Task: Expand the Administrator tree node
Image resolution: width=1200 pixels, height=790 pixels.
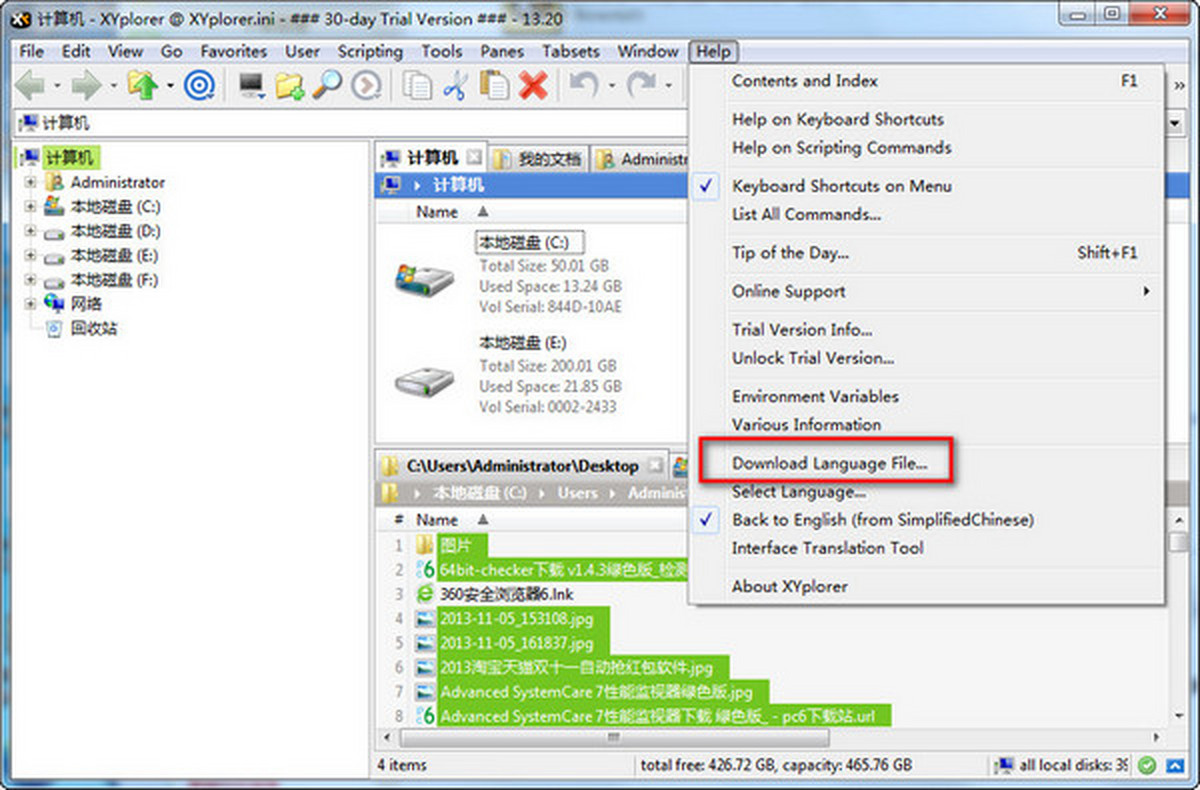Action: [30, 182]
